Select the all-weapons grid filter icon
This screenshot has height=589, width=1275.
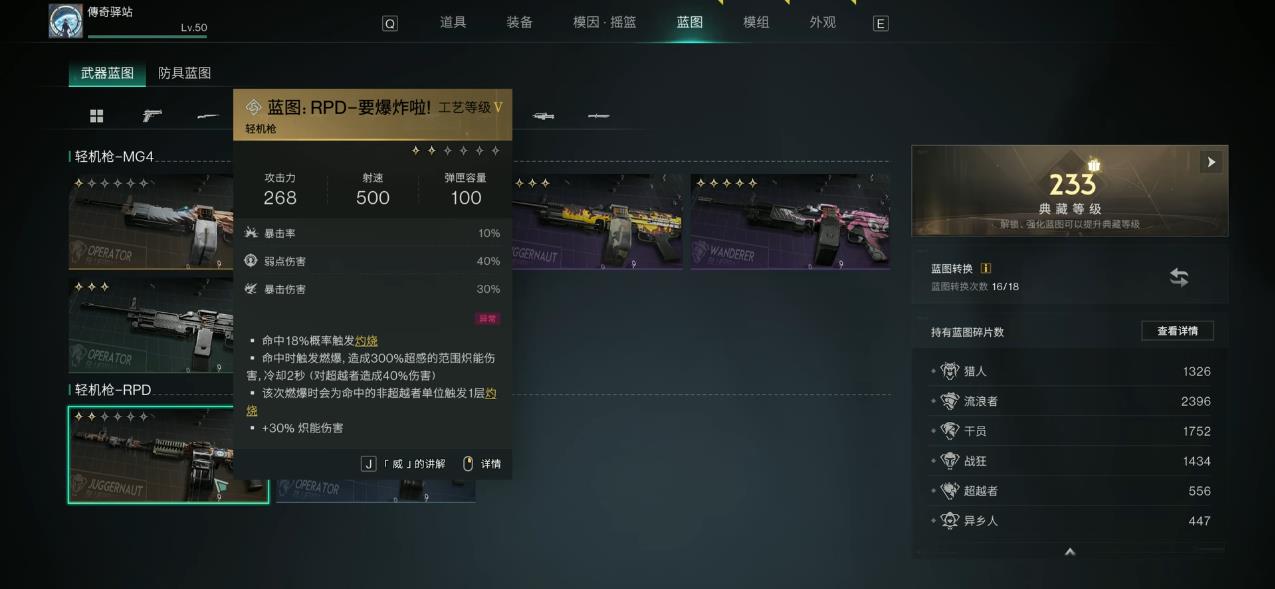97,116
